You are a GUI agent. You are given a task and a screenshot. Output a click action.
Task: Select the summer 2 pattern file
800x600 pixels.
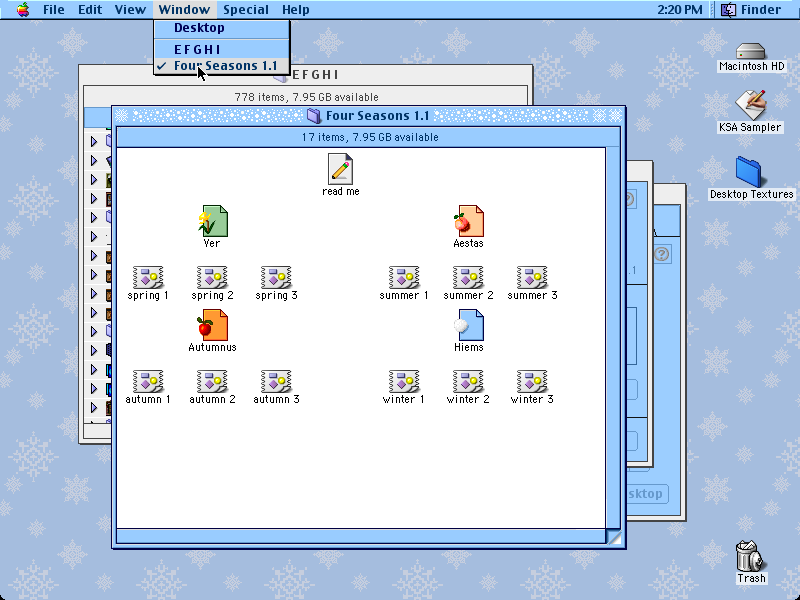tap(468, 283)
